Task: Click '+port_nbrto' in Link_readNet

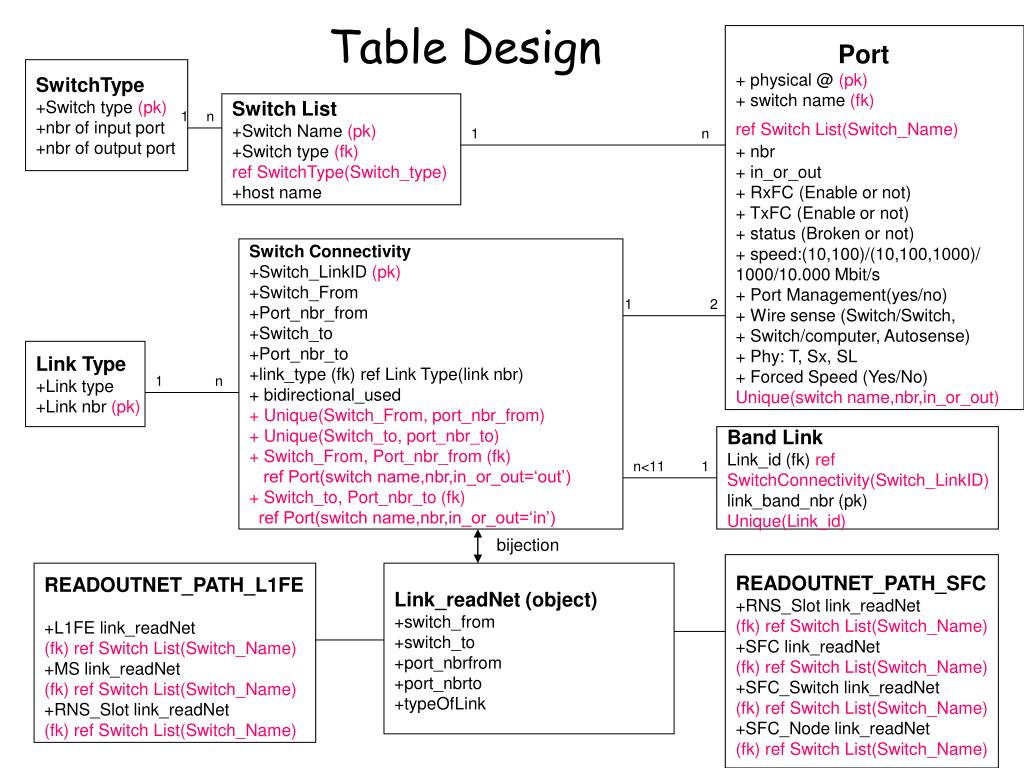Action: point(438,684)
